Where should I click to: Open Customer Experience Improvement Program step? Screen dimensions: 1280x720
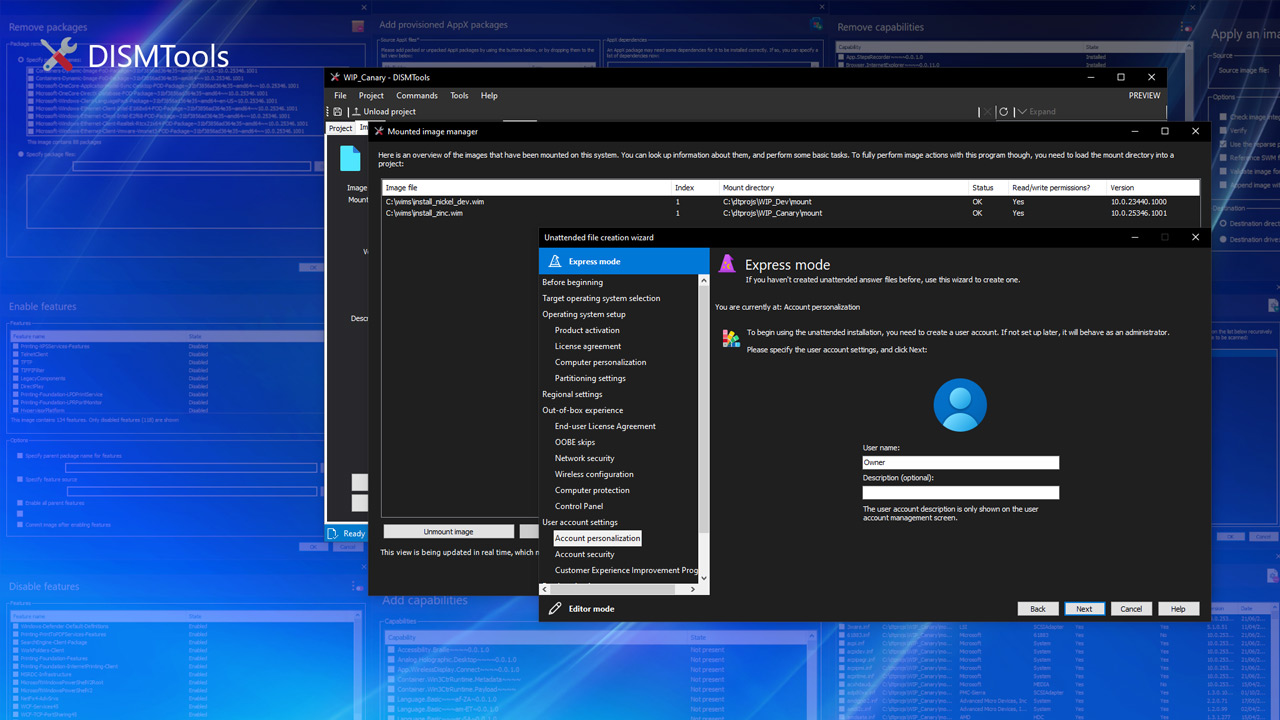(626, 570)
